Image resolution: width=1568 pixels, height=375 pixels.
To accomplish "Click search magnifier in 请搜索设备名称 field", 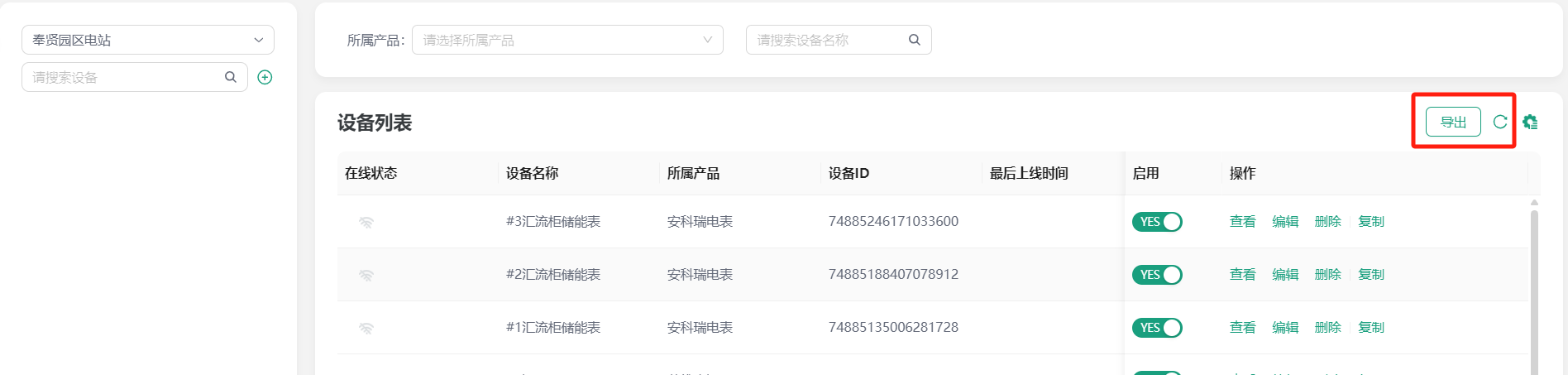I will [x=914, y=40].
